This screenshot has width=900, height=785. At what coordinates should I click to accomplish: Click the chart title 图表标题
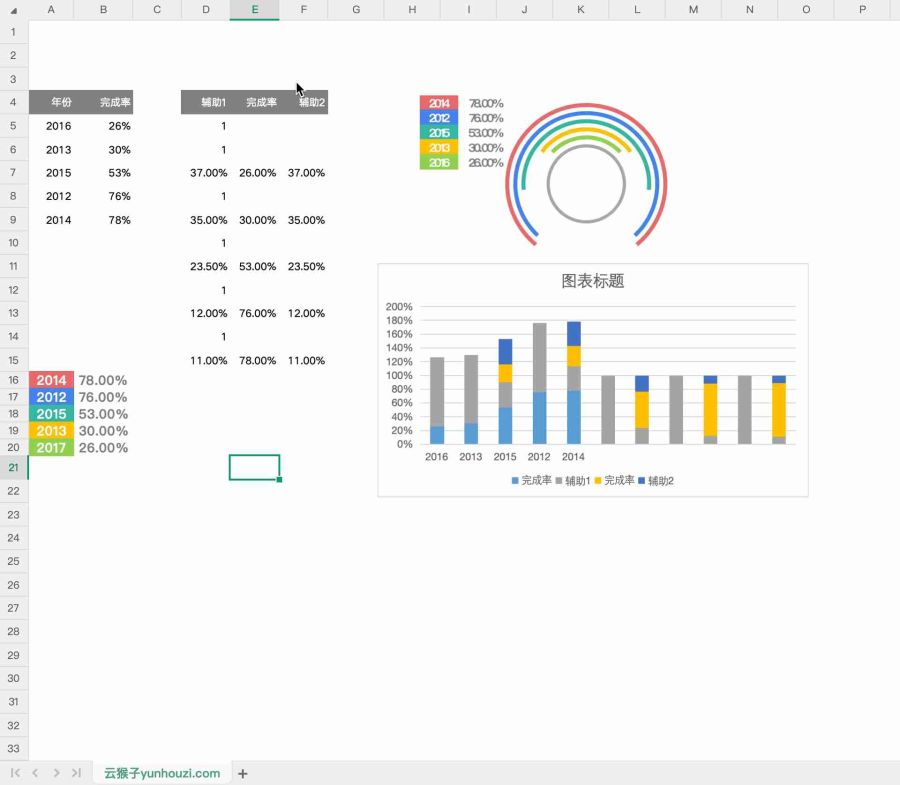(592, 281)
